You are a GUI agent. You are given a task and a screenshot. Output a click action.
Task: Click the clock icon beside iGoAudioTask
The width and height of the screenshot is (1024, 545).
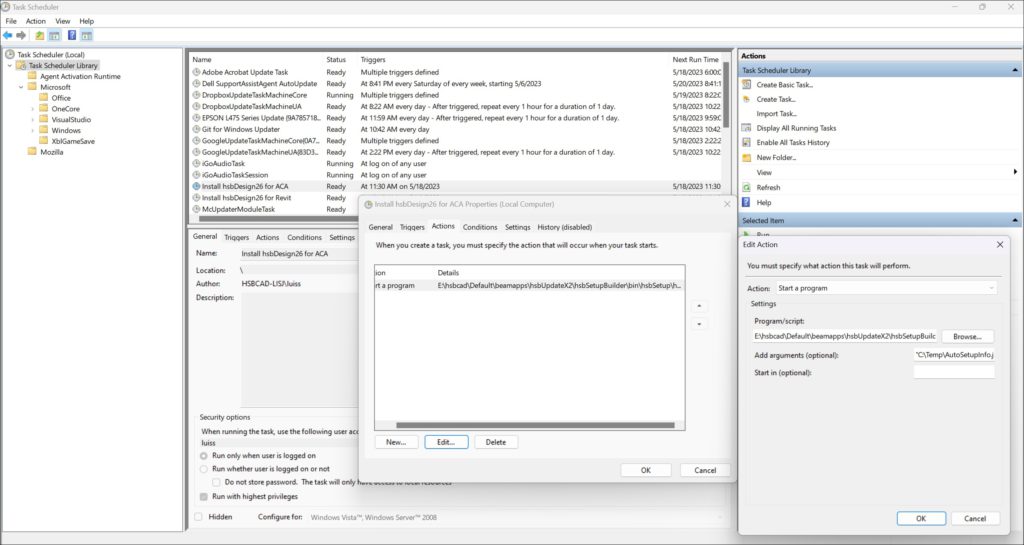(197, 163)
